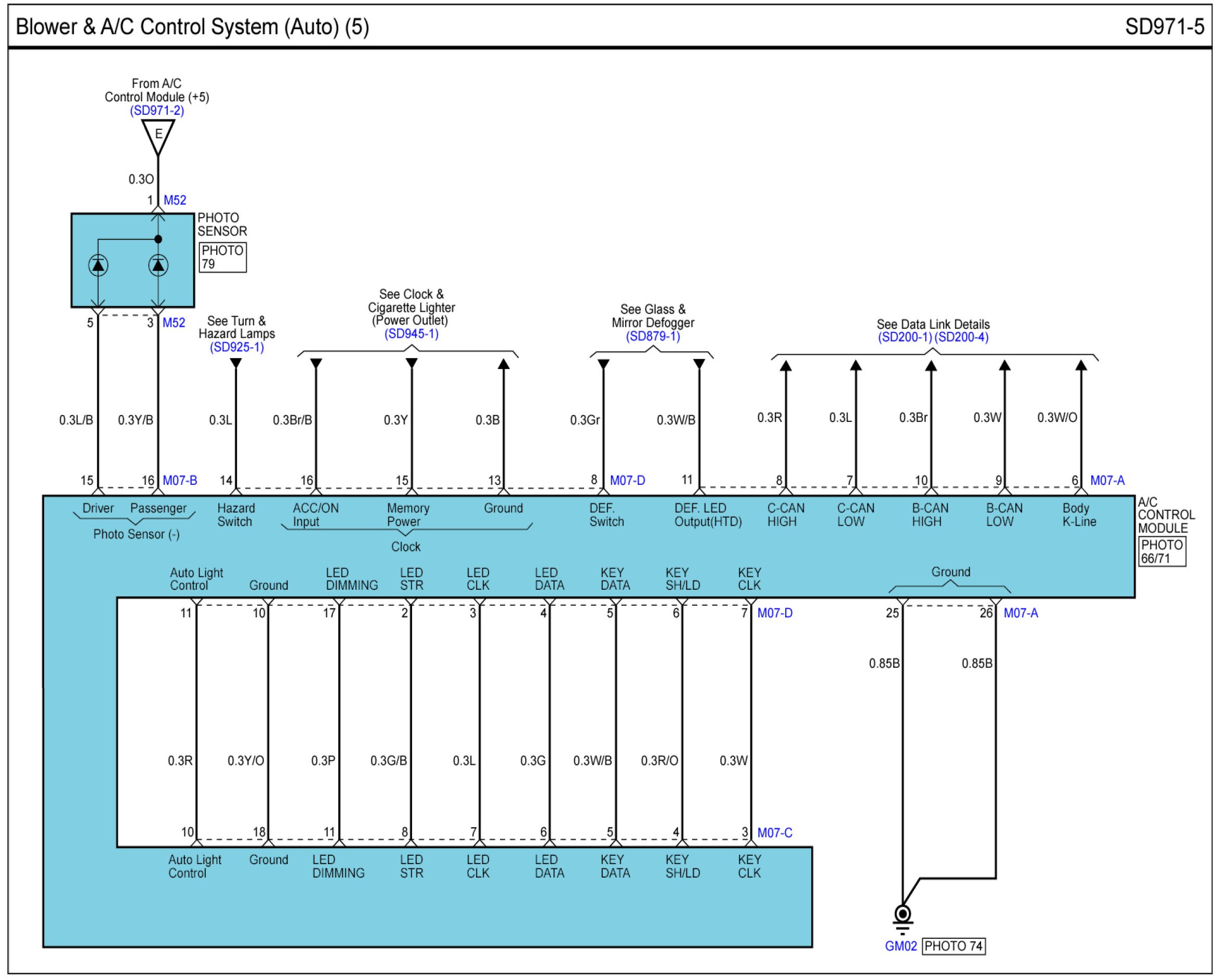Click the SD971-2 reference link
Screen dimensions: 1217x980
pos(157,111)
